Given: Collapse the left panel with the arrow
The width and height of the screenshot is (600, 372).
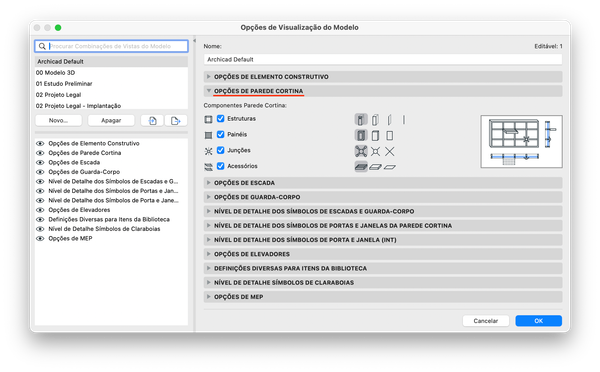Looking at the screenshot, I should click(x=194, y=41).
